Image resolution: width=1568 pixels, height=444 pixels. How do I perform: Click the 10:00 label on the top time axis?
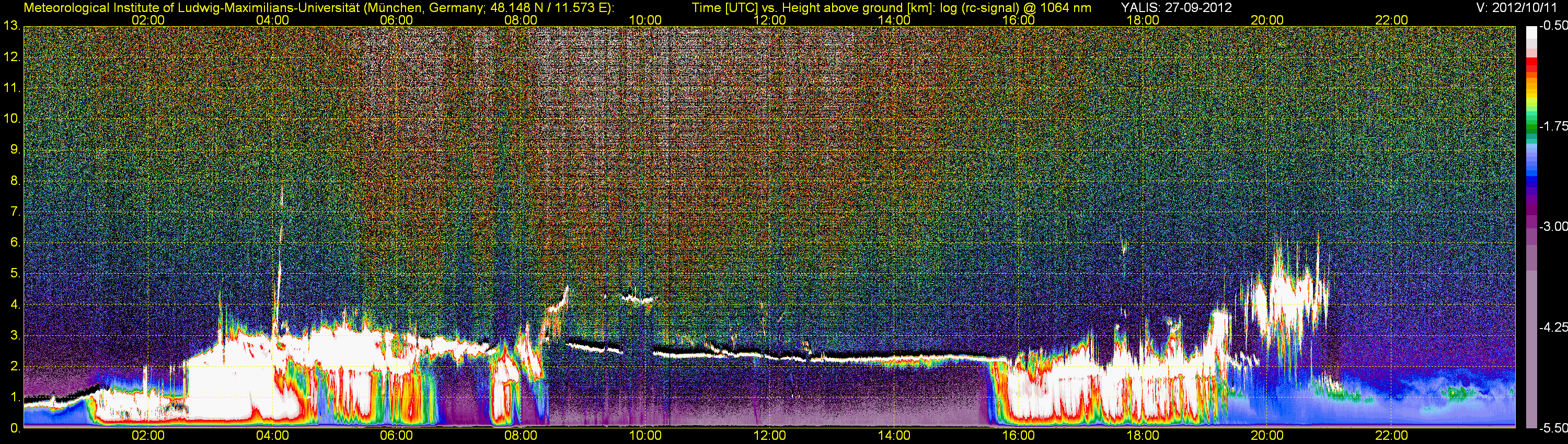(x=645, y=20)
